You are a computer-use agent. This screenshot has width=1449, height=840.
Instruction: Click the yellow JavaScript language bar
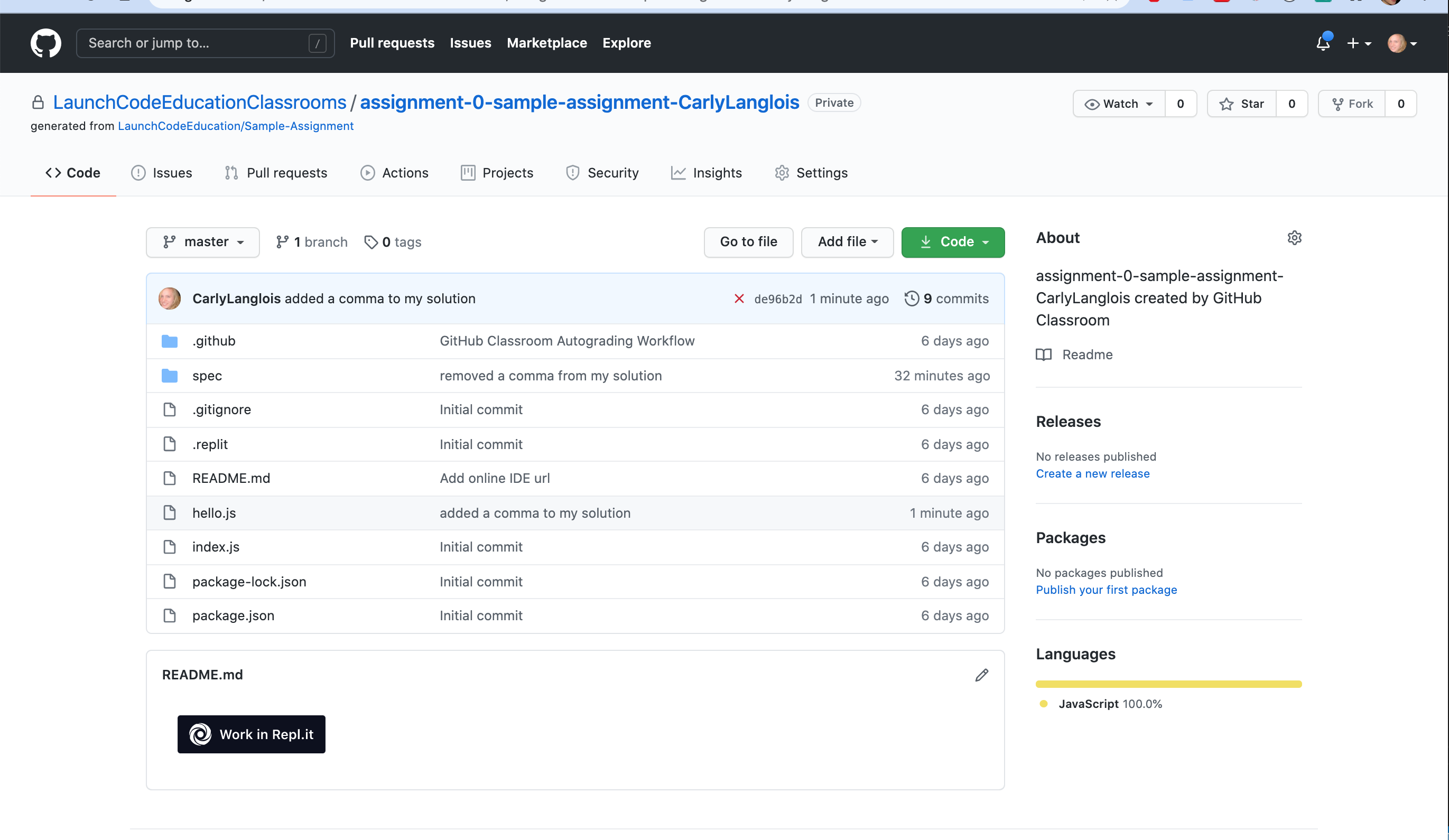click(x=1168, y=684)
